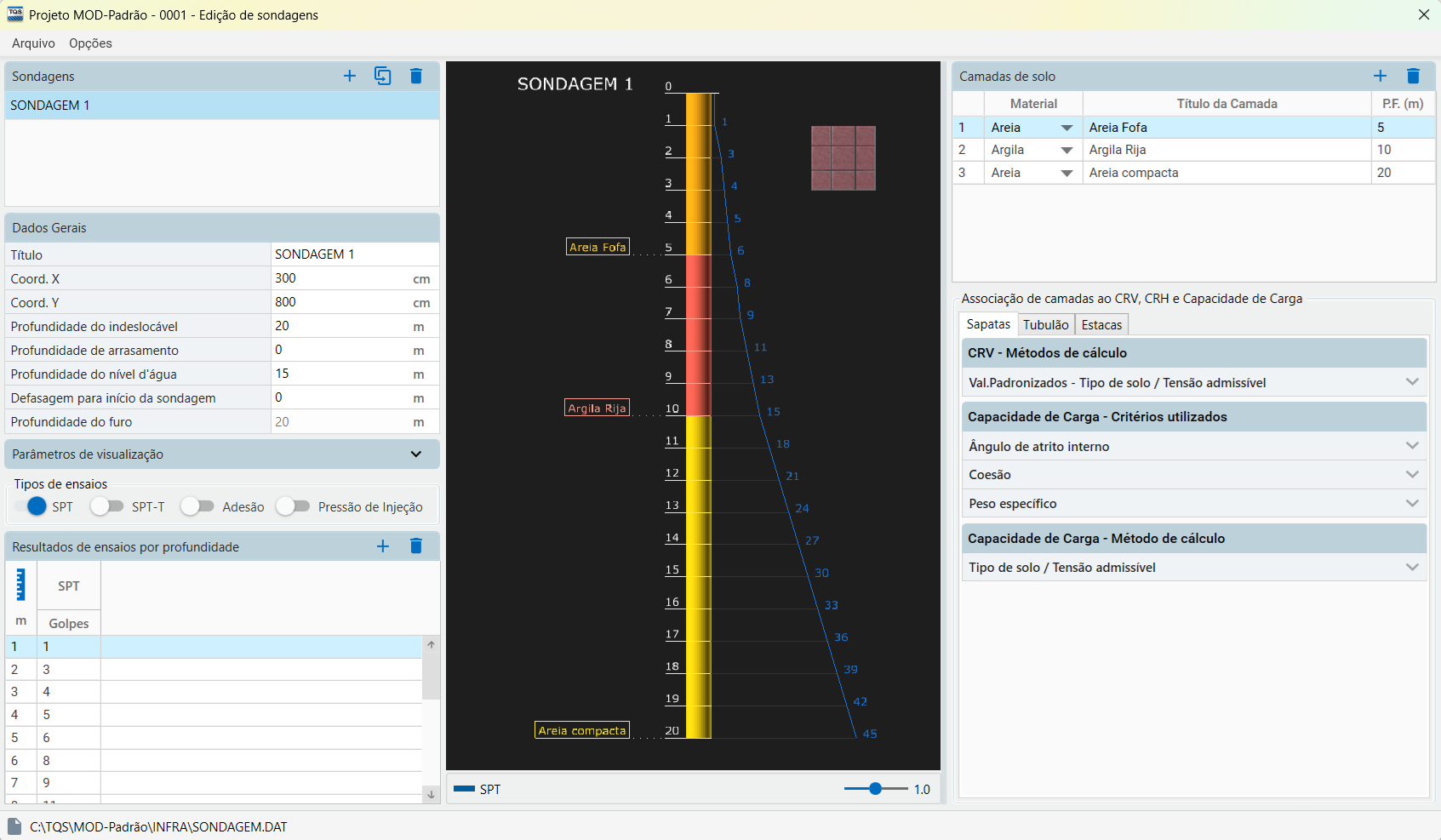This screenshot has height=840, width=1441.
Task: Switch to the Tubulão tab
Action: coord(1045,324)
